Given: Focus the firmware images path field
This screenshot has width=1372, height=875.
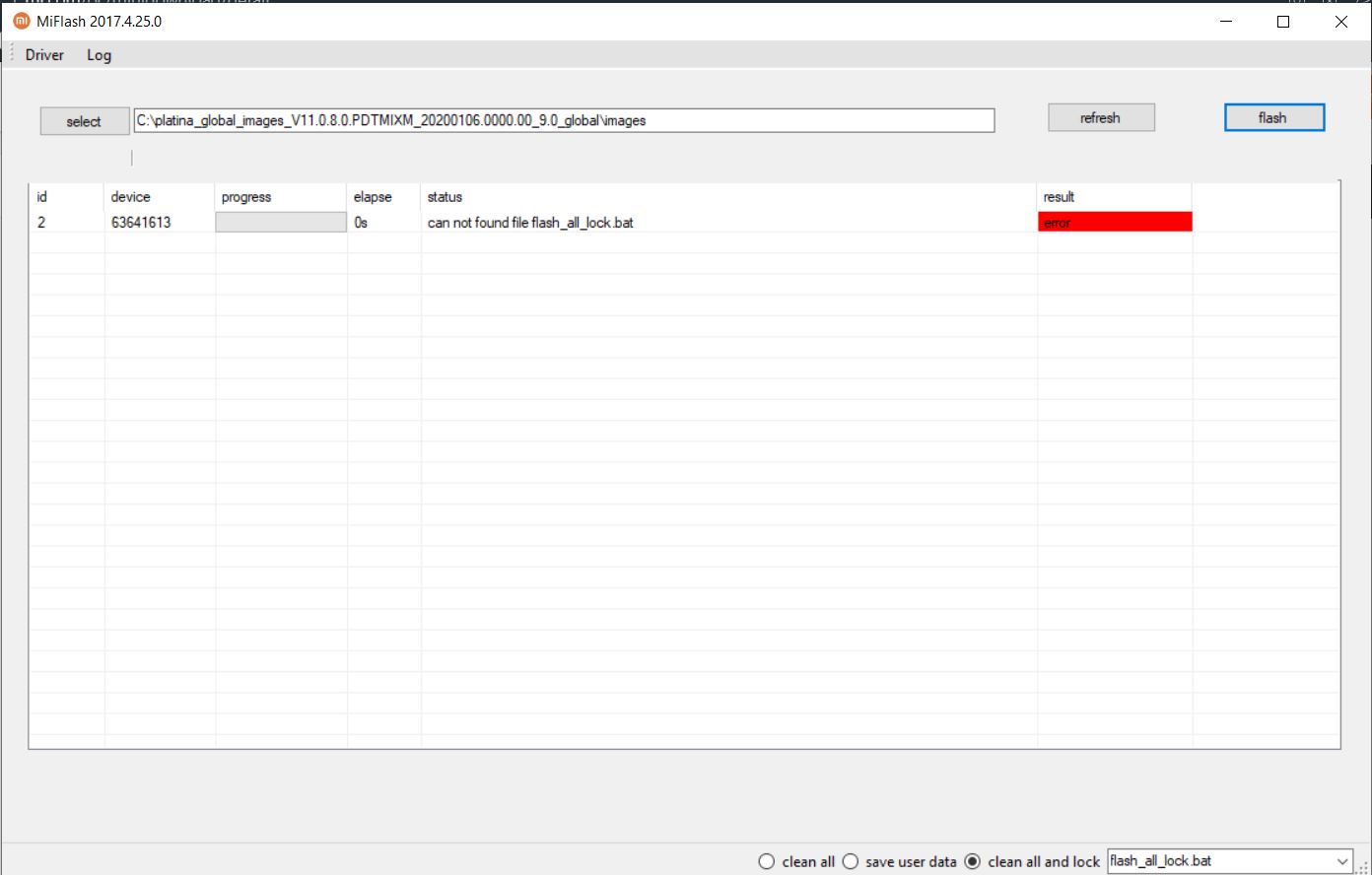Looking at the screenshot, I should [564, 120].
